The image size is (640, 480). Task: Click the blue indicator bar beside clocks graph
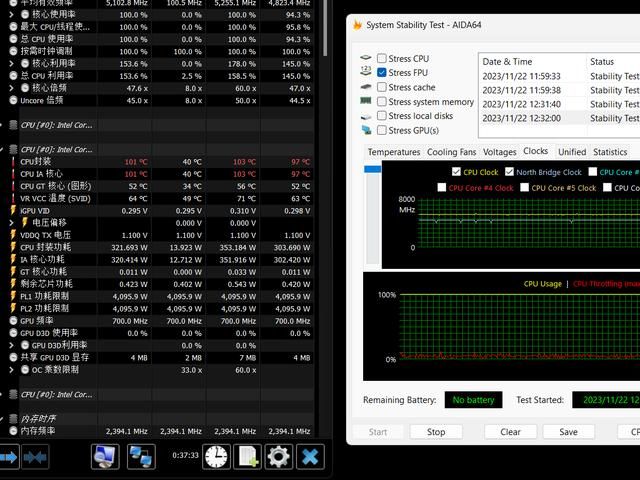372,169
